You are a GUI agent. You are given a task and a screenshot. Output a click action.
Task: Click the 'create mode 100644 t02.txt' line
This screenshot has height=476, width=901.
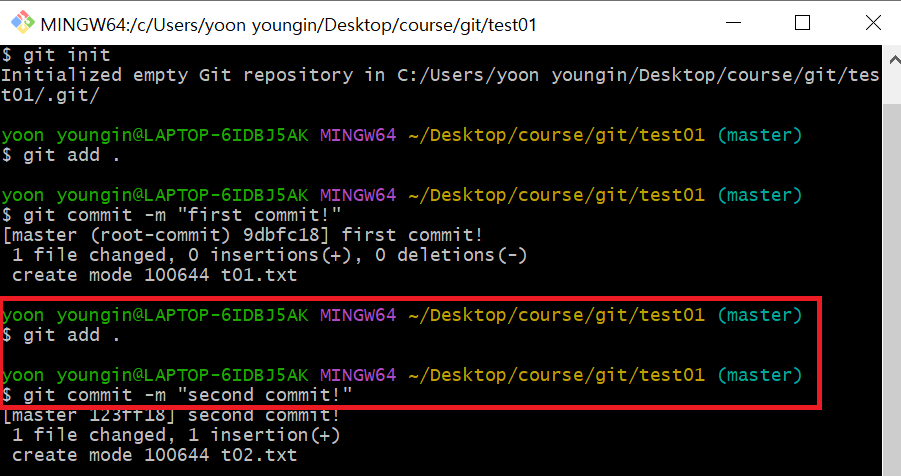coord(154,455)
